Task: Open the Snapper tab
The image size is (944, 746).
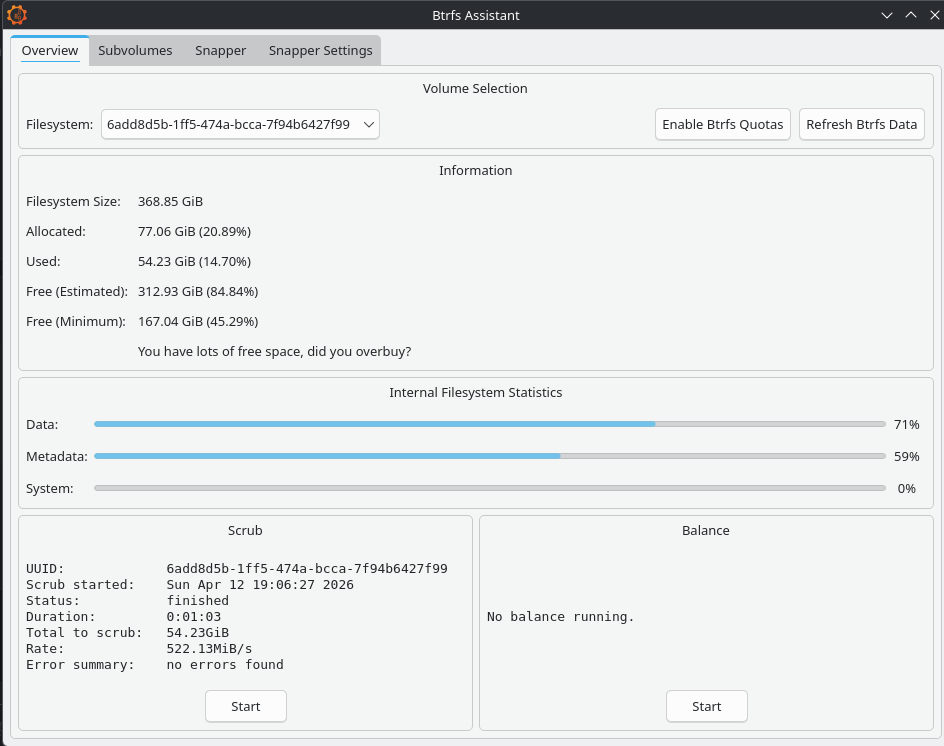Action: tap(220, 51)
